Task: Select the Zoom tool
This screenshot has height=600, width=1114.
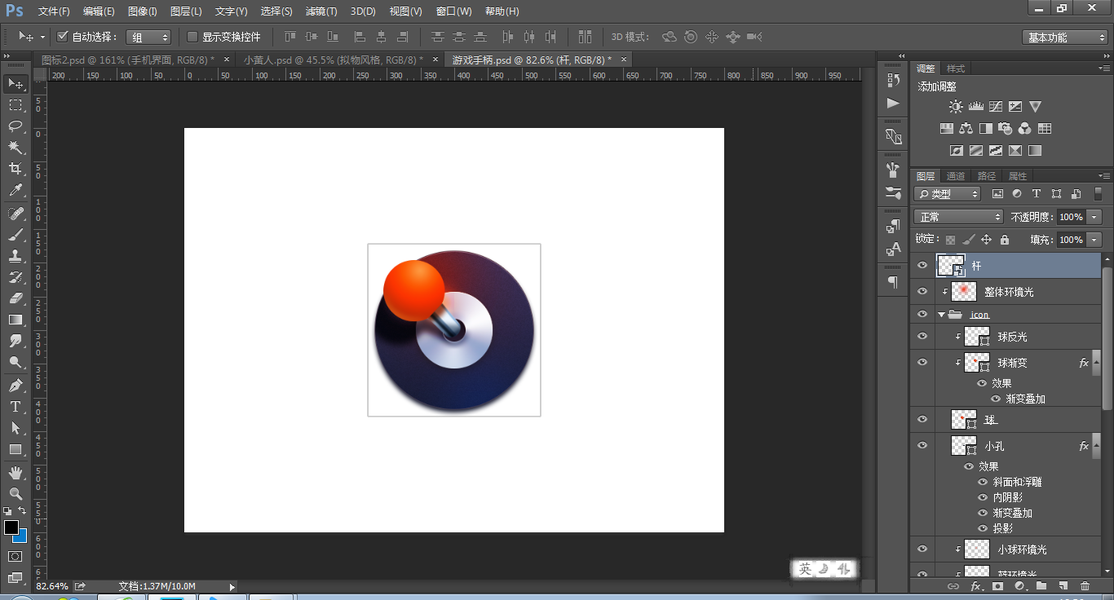Action: coord(15,493)
